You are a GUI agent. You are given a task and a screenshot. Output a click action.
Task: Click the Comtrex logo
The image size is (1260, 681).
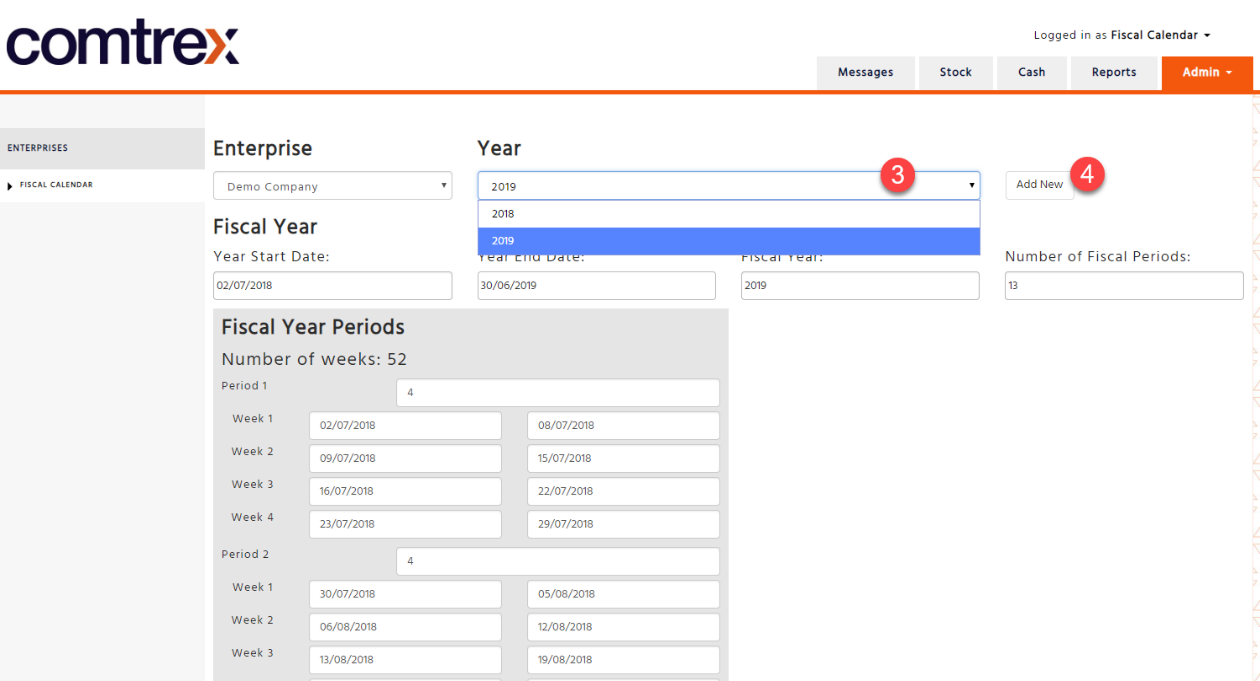pyautogui.click(x=123, y=46)
